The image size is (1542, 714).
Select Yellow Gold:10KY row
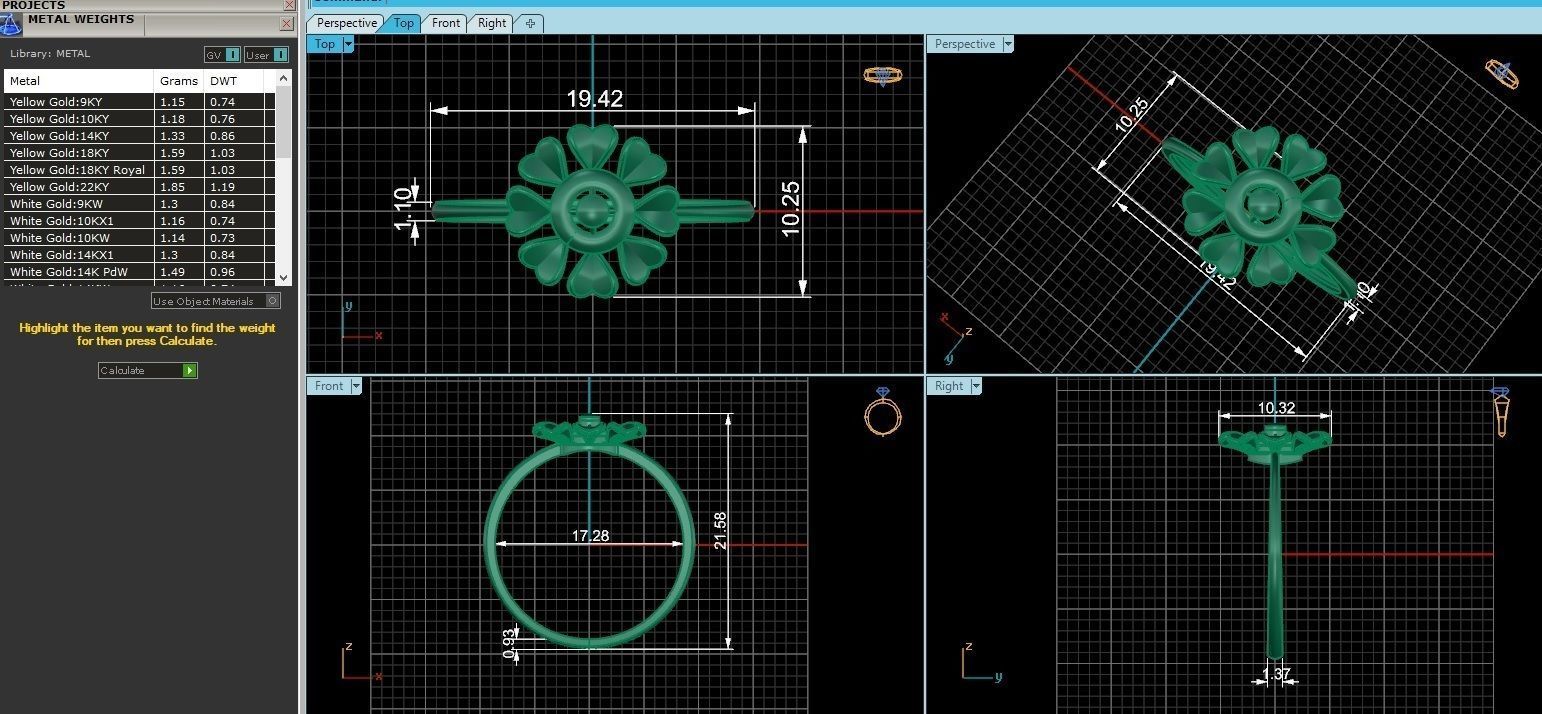click(x=139, y=119)
